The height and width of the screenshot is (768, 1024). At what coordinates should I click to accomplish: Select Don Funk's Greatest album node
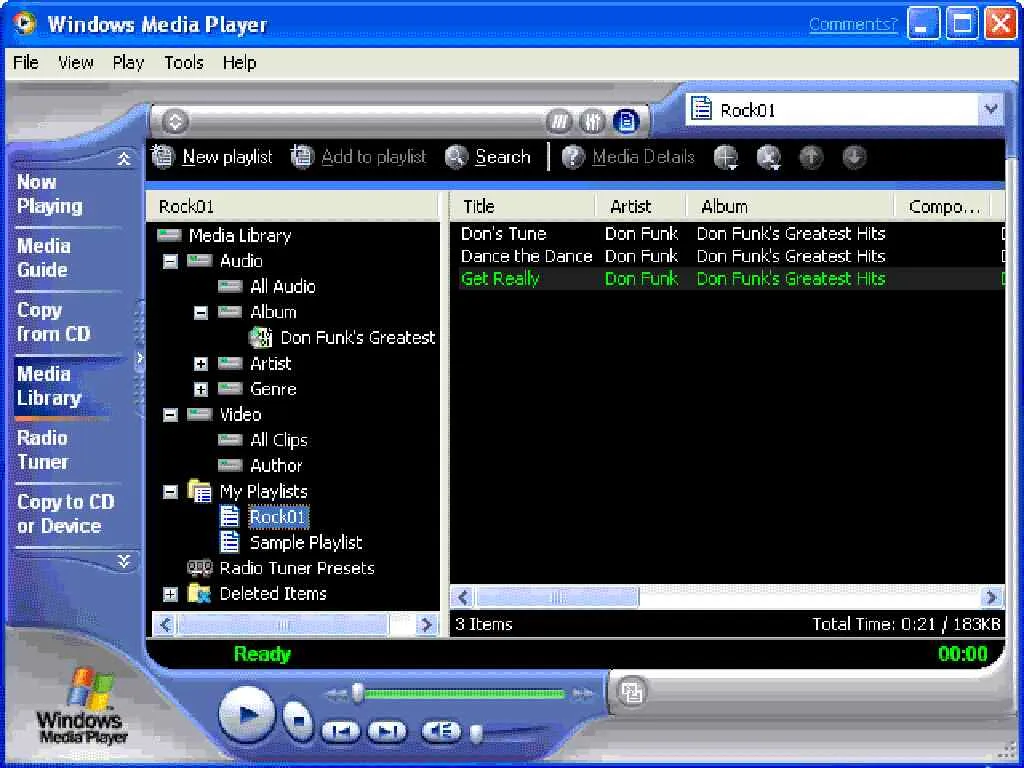pos(357,338)
